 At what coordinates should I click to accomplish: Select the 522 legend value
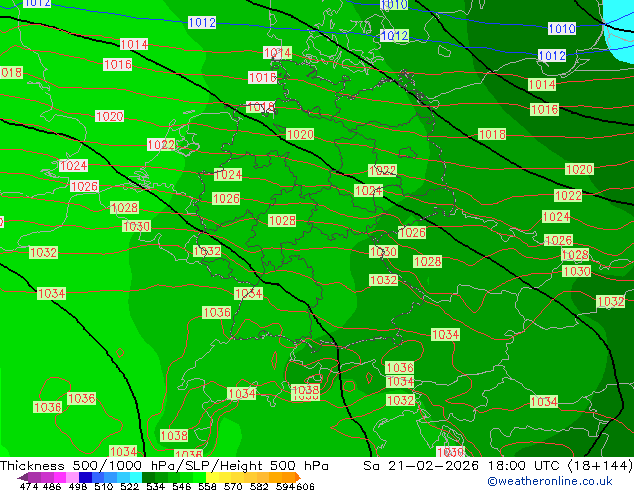point(129,486)
